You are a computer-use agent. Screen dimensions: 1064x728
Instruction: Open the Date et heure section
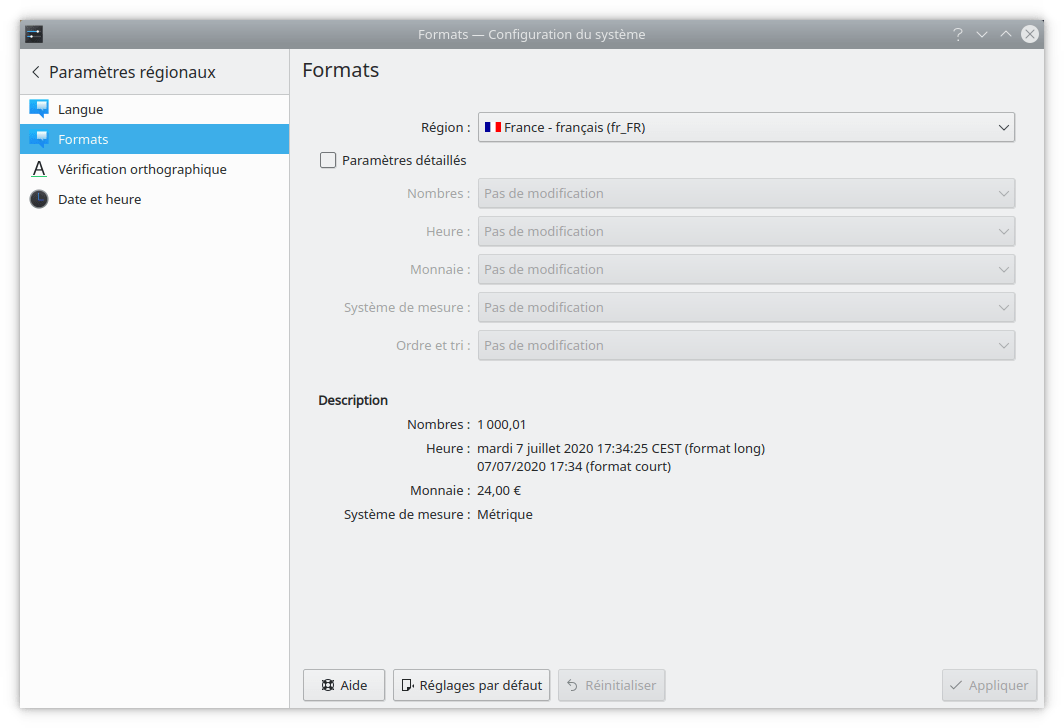click(99, 199)
